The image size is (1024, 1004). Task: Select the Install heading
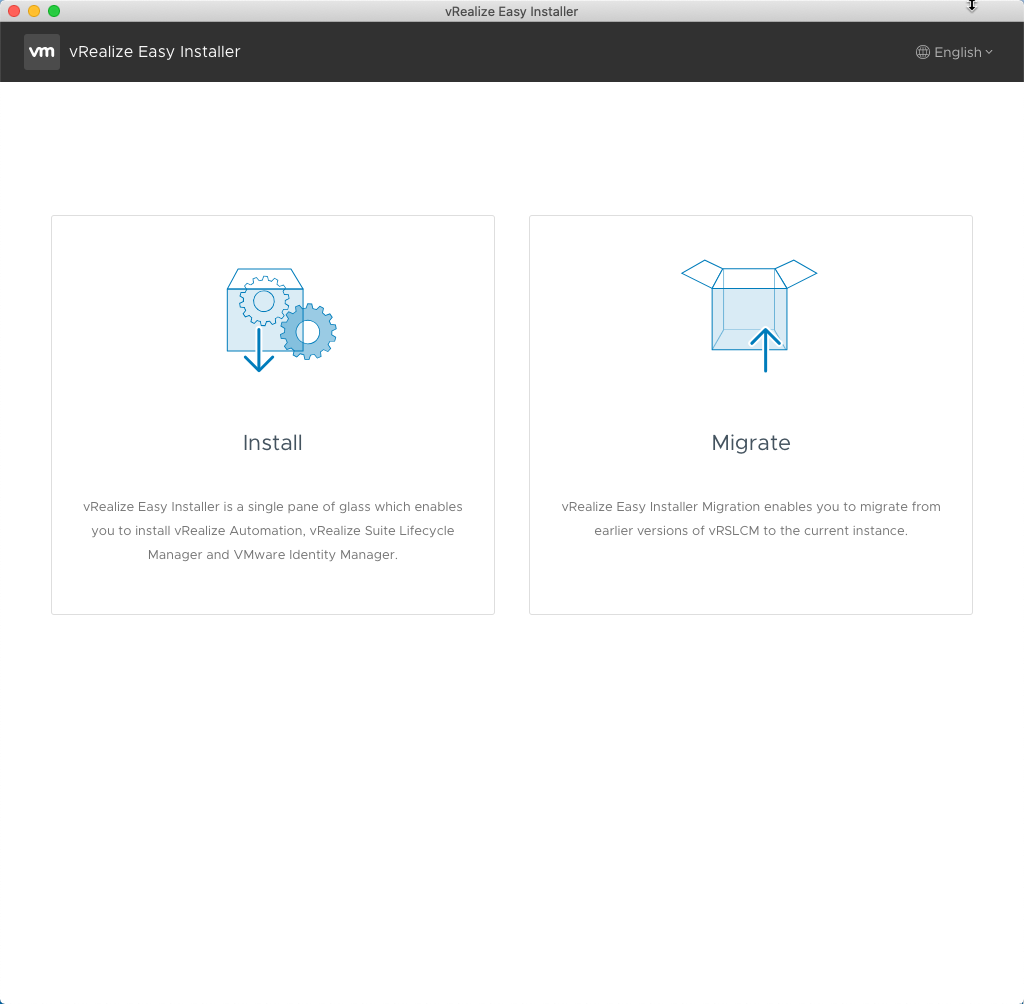coord(272,443)
